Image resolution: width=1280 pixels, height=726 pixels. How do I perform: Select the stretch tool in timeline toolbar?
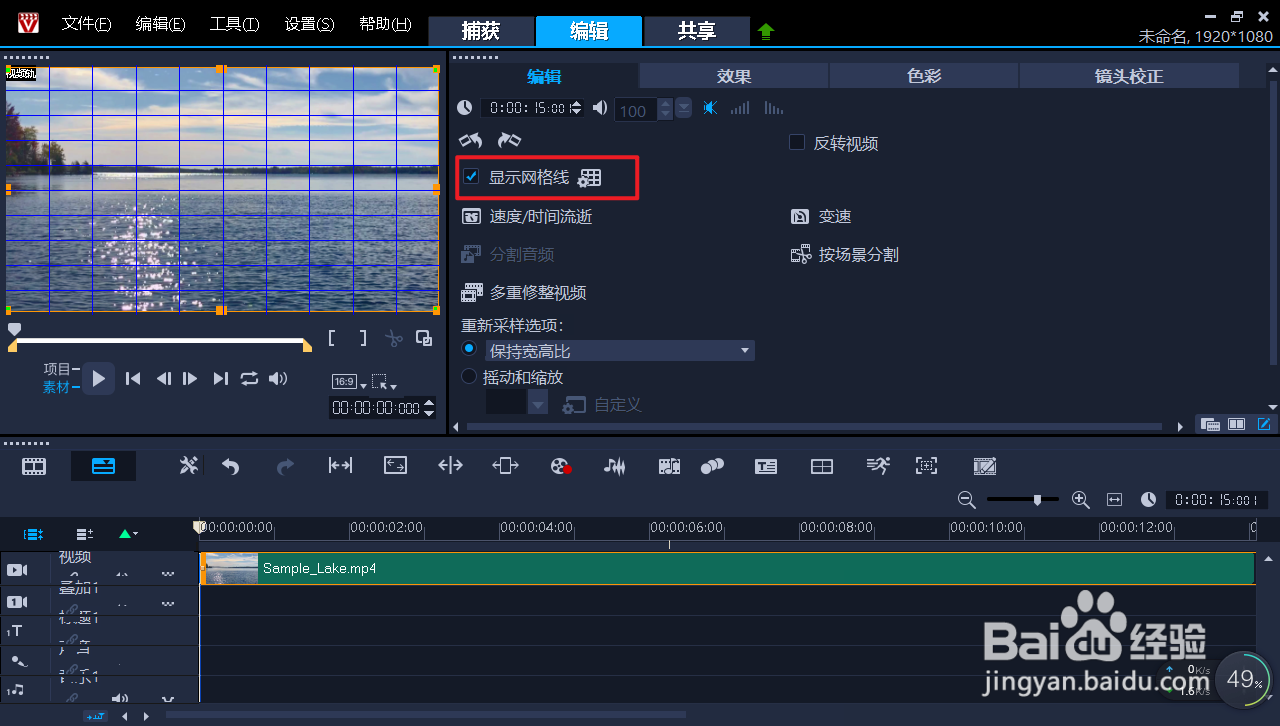point(395,466)
